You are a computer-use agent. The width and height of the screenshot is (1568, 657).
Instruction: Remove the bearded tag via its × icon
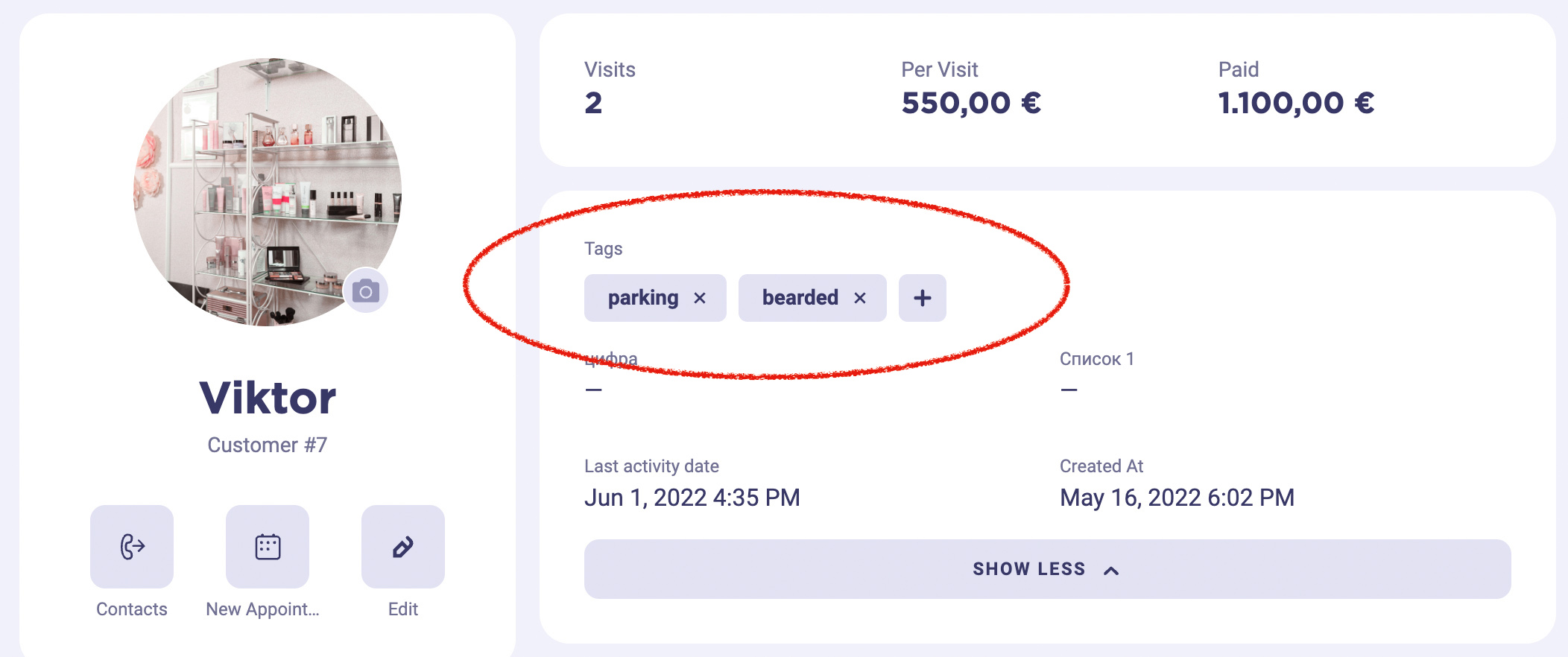(x=862, y=298)
